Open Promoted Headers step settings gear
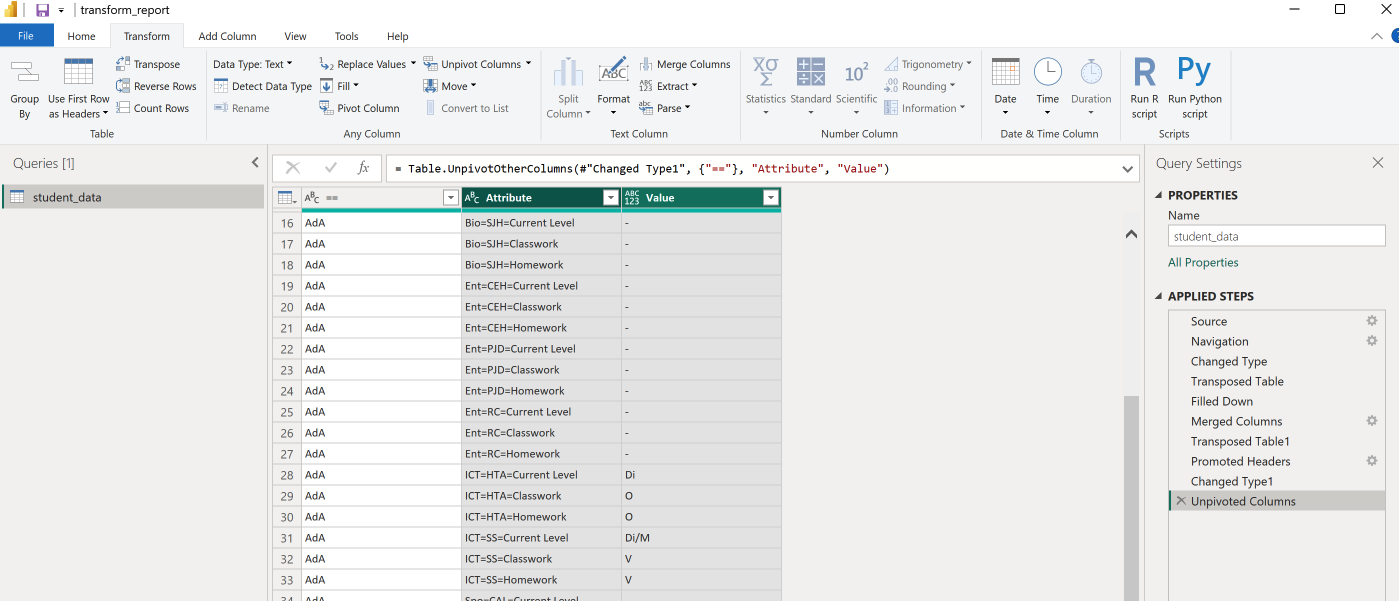 (x=1372, y=461)
